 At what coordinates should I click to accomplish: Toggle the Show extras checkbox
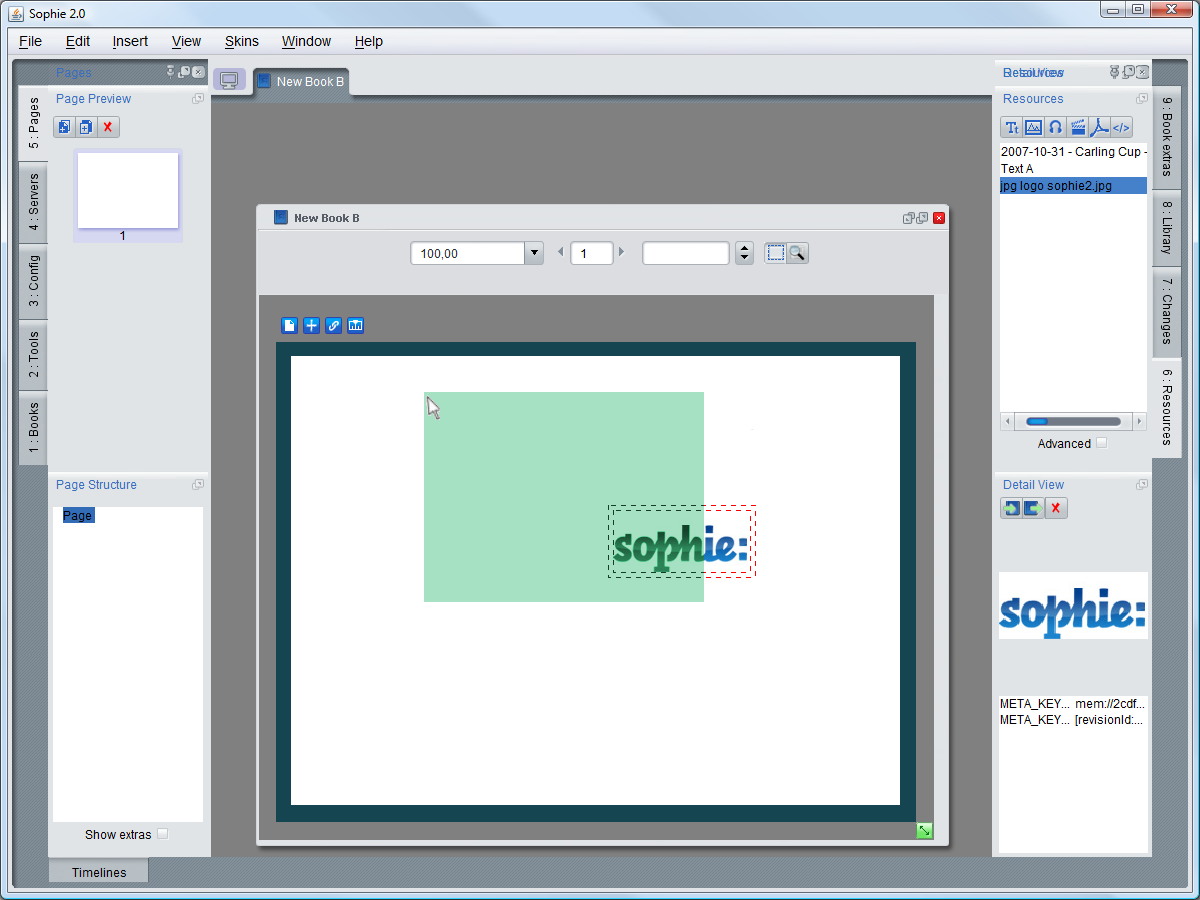pyautogui.click(x=163, y=834)
